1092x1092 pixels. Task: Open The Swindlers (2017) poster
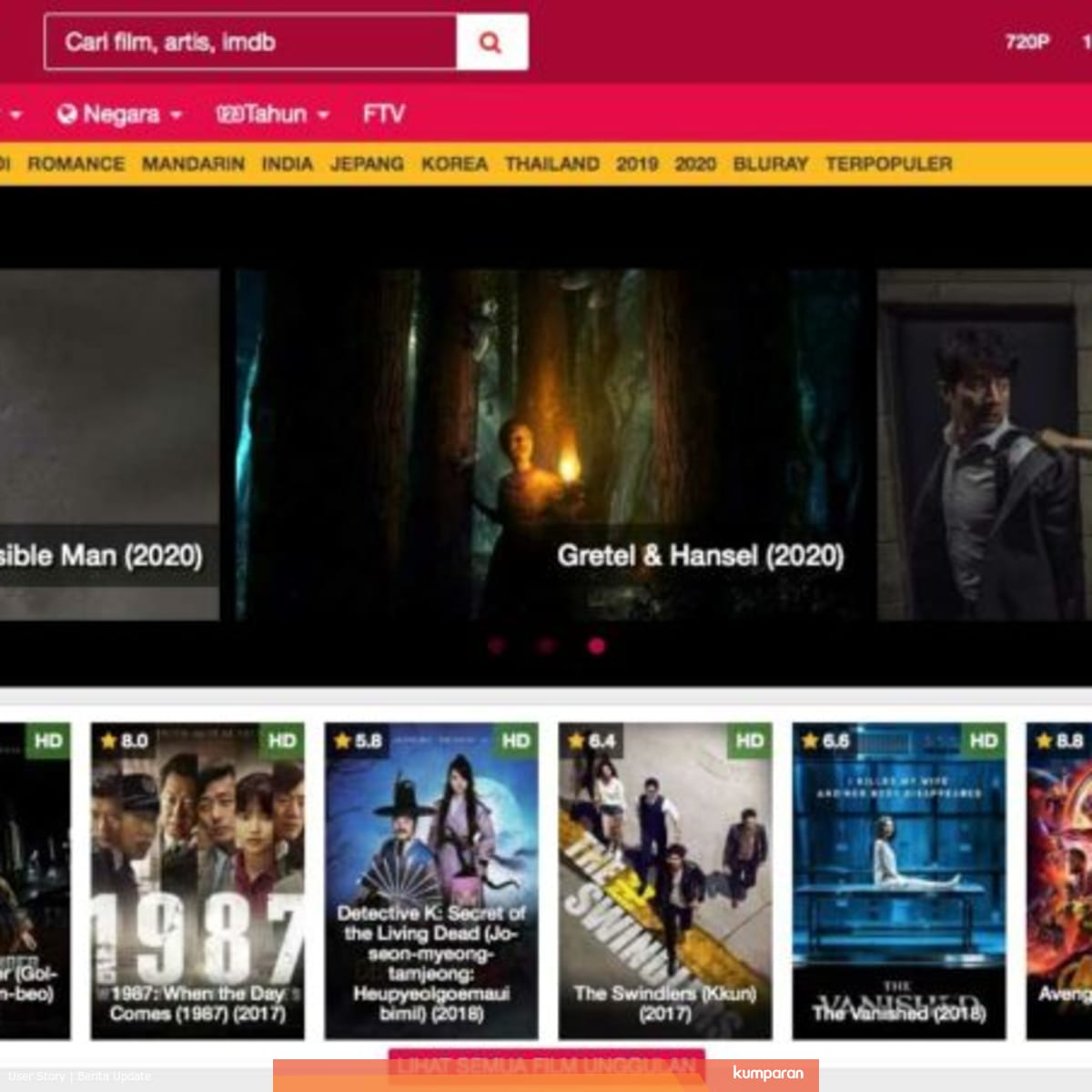tap(665, 881)
